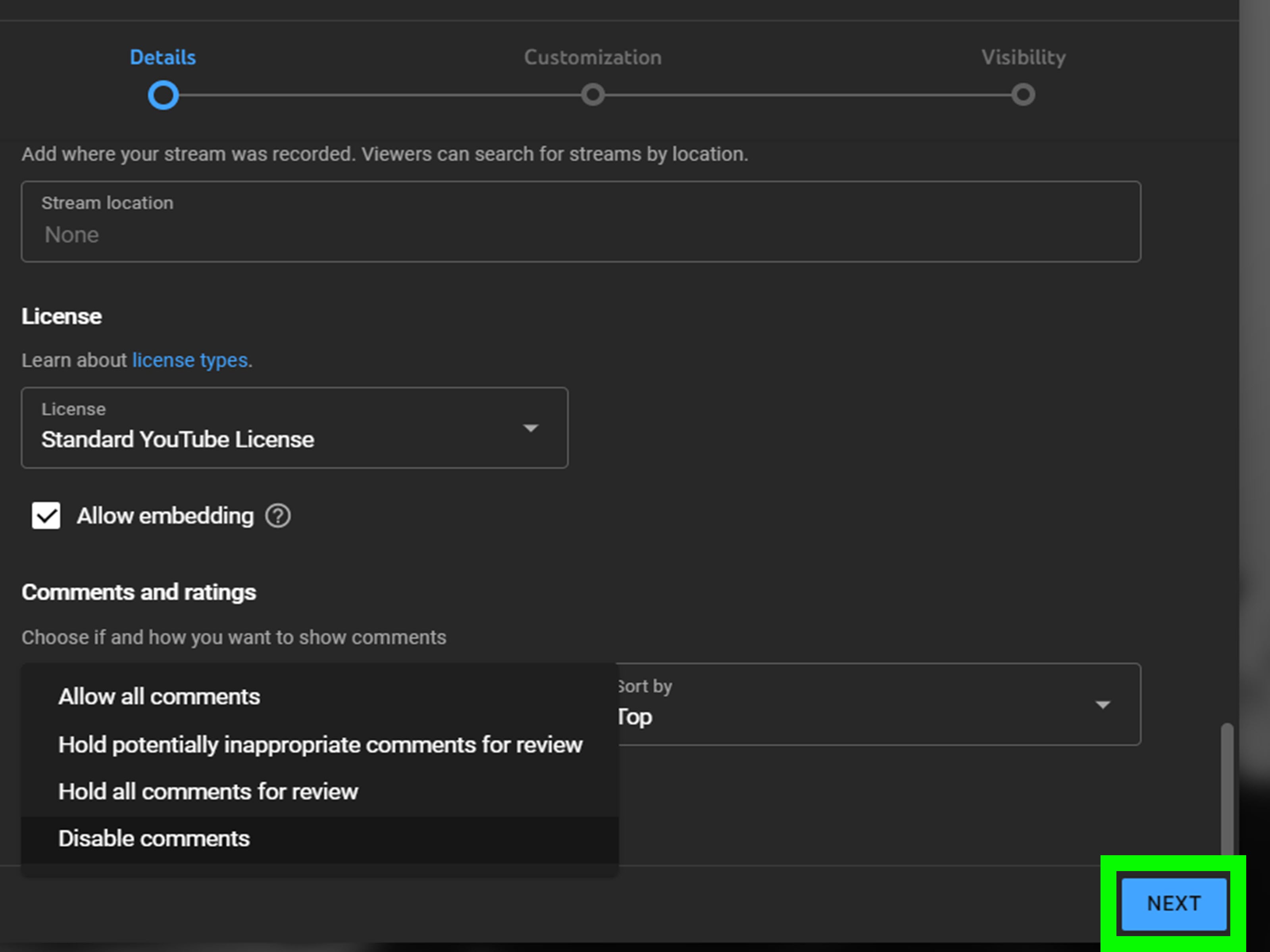Click into the Stream location field
The width and height of the screenshot is (1270, 952).
tap(581, 222)
